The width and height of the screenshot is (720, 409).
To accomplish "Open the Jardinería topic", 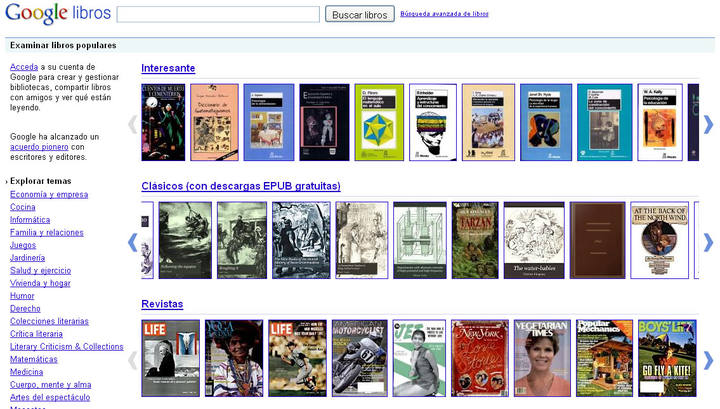I will [x=28, y=258].
